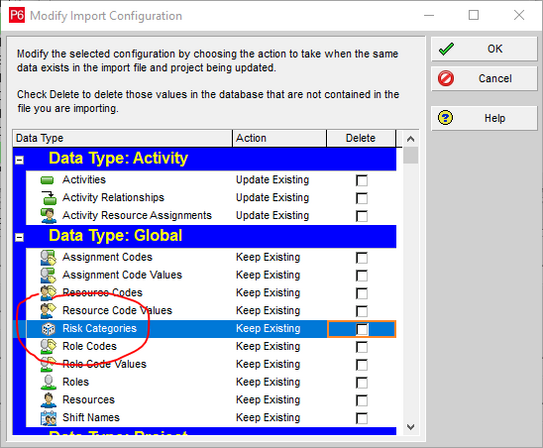This screenshot has width=543, height=448.
Task: Select the Role Codes row label
Action: click(89, 347)
